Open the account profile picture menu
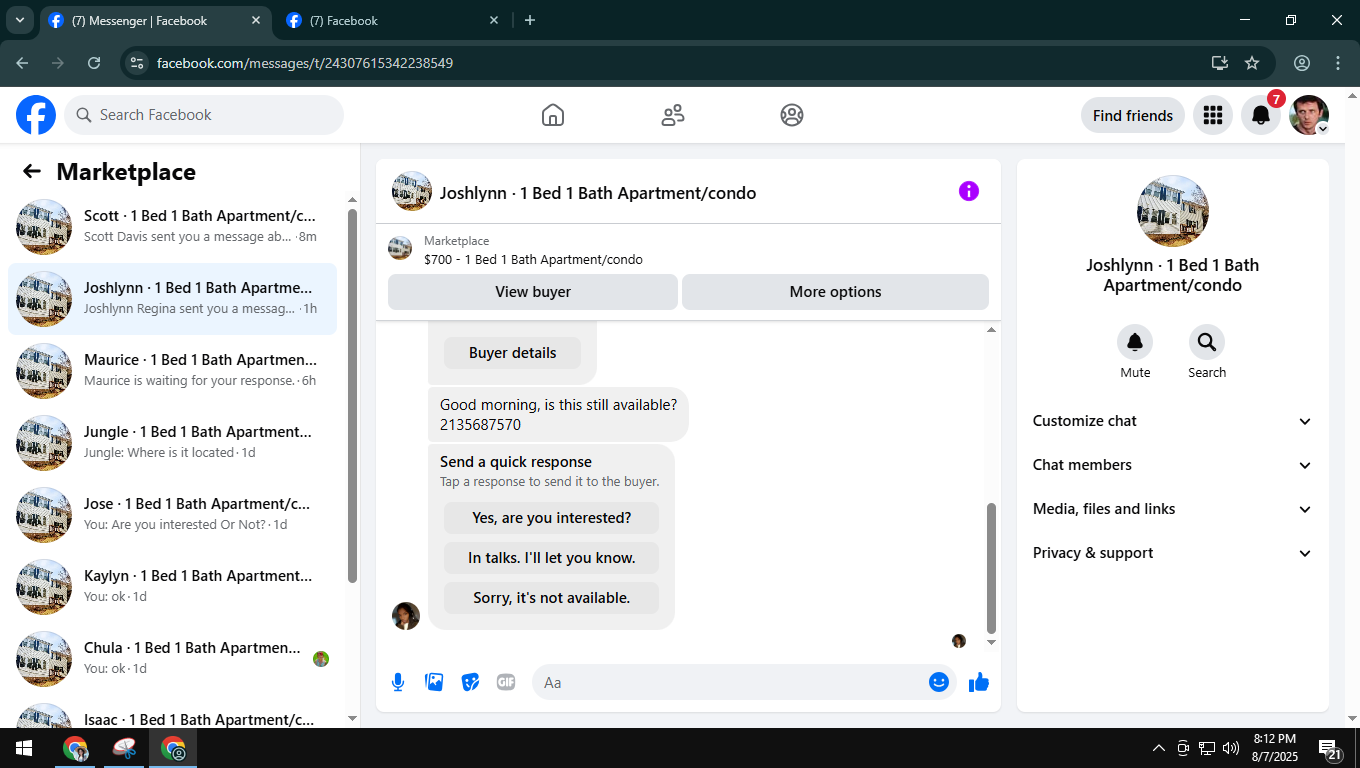Screen dimensions: 1360x768 coord(1309,115)
